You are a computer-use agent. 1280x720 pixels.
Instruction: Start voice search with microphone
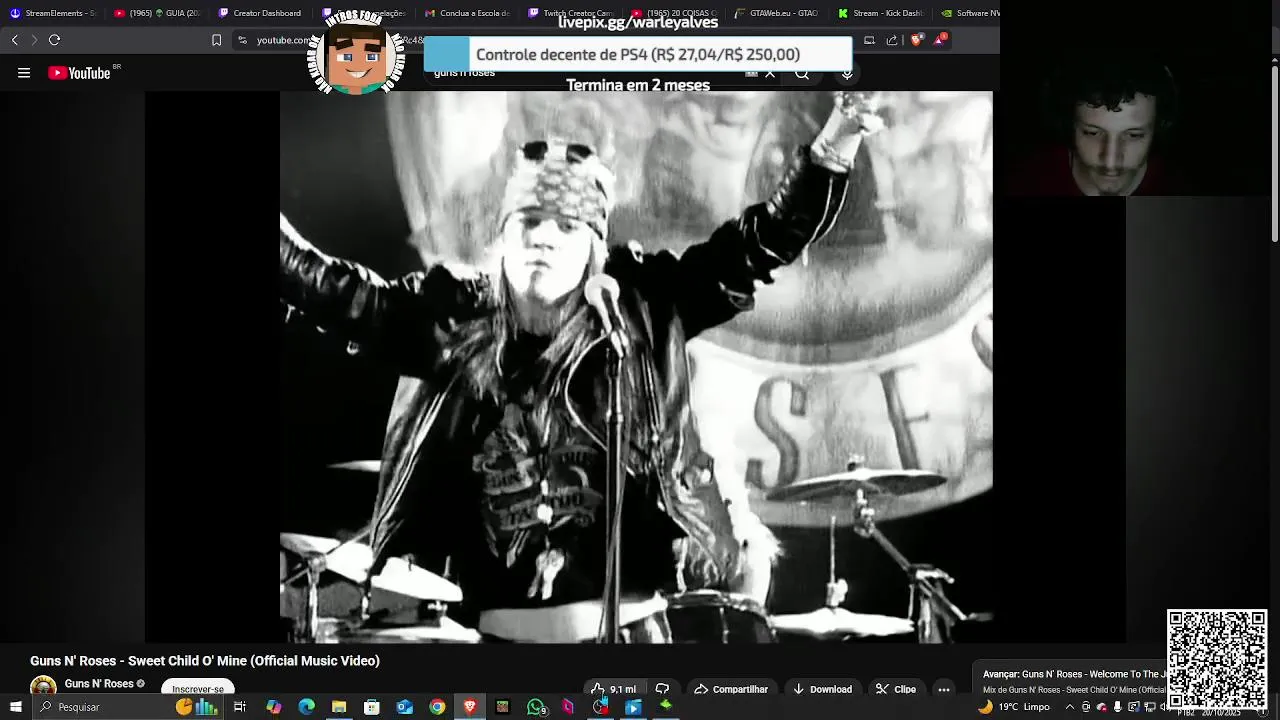[x=846, y=73]
